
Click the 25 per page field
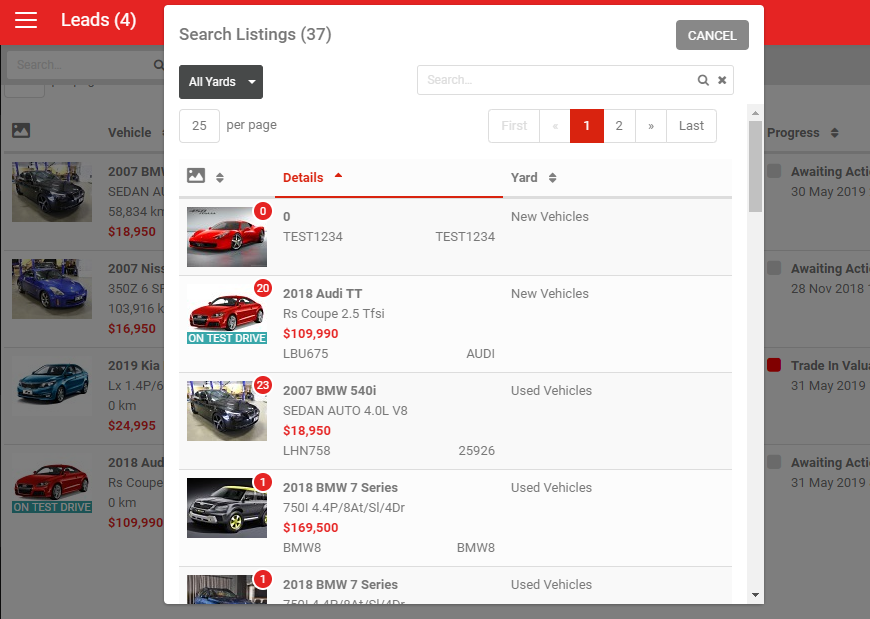(199, 125)
